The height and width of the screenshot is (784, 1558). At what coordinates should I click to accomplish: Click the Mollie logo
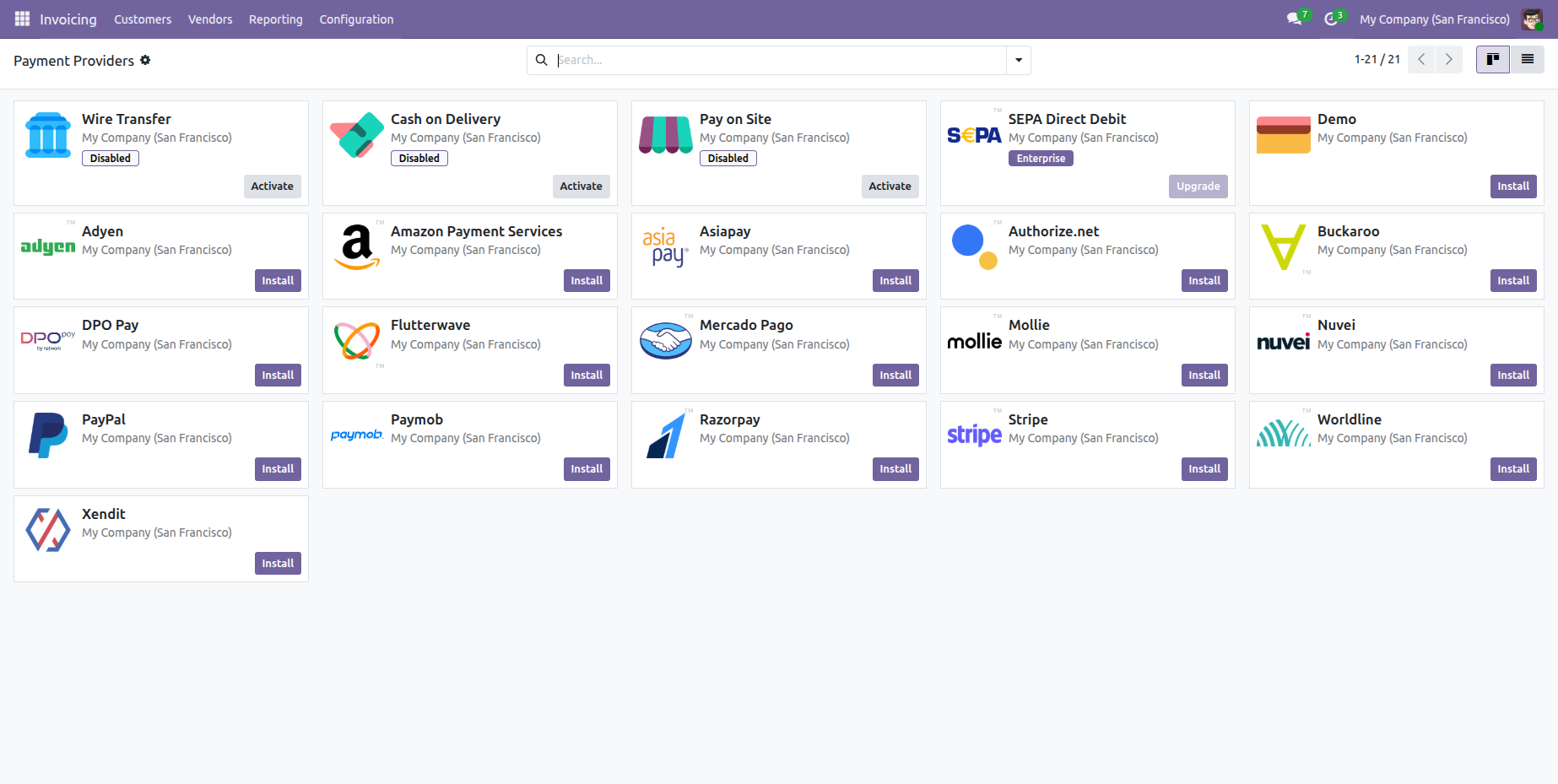coord(974,341)
